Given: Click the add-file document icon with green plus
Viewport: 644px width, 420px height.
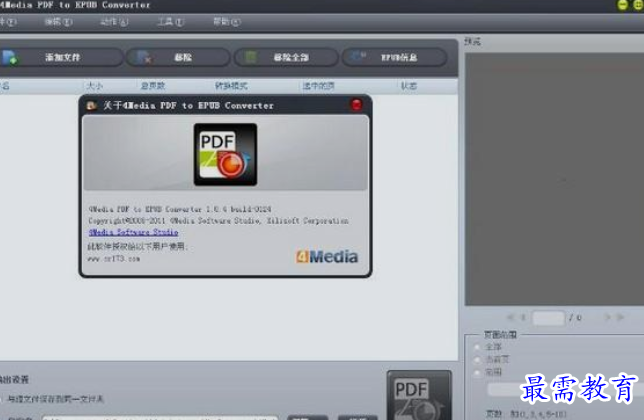Looking at the screenshot, I should (x=10, y=57).
